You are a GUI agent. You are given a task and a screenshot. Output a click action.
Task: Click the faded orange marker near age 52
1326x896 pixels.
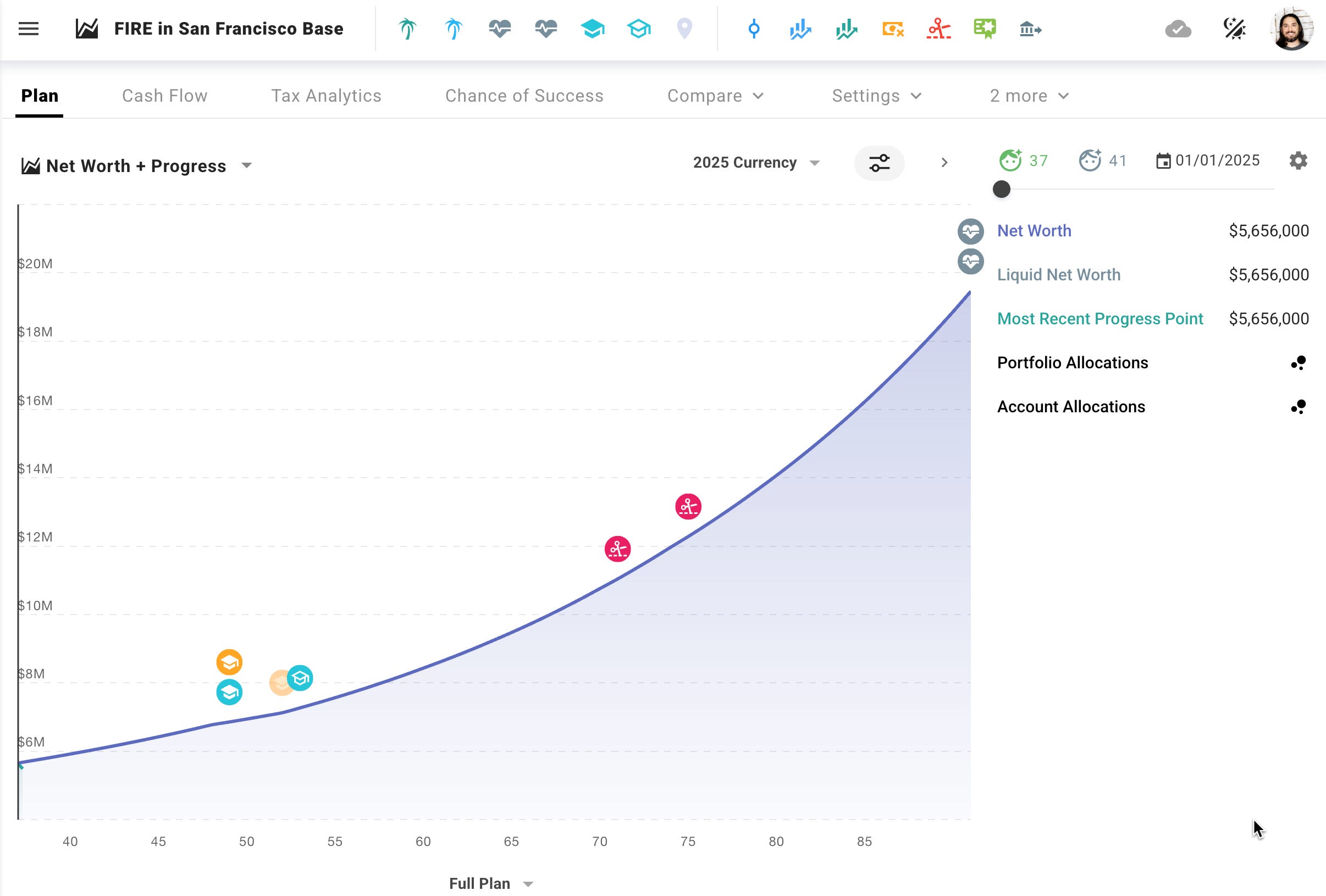coord(281,683)
